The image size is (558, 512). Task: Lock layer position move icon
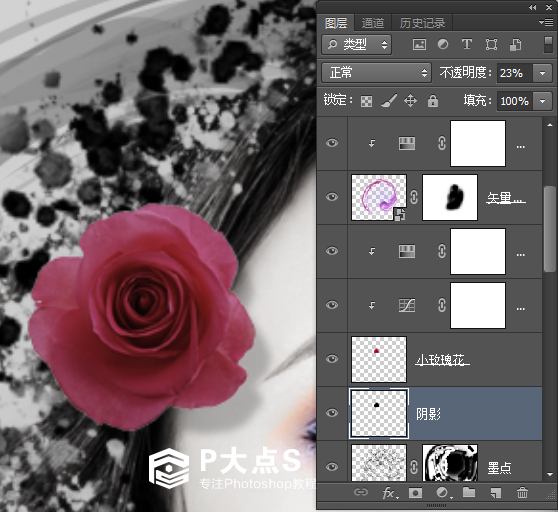click(x=410, y=101)
